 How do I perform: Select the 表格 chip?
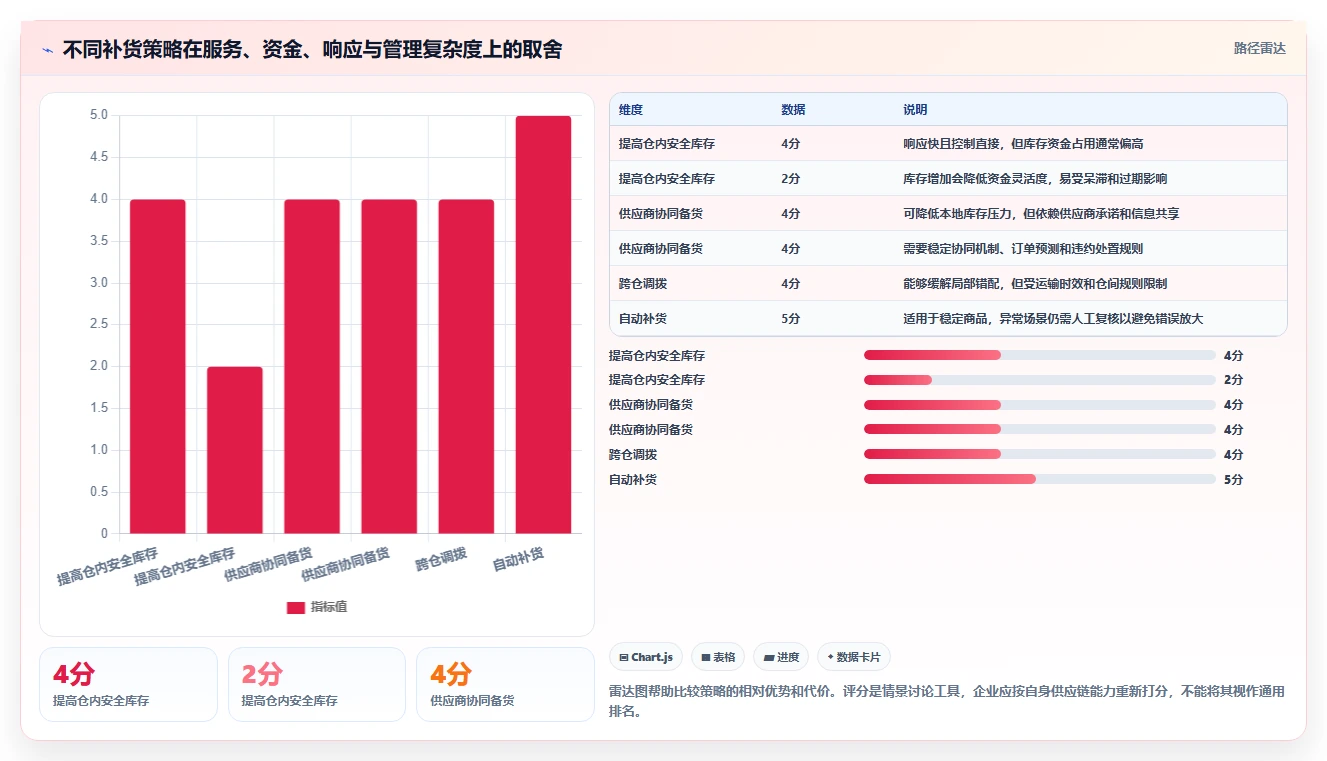pyautogui.click(x=718, y=657)
